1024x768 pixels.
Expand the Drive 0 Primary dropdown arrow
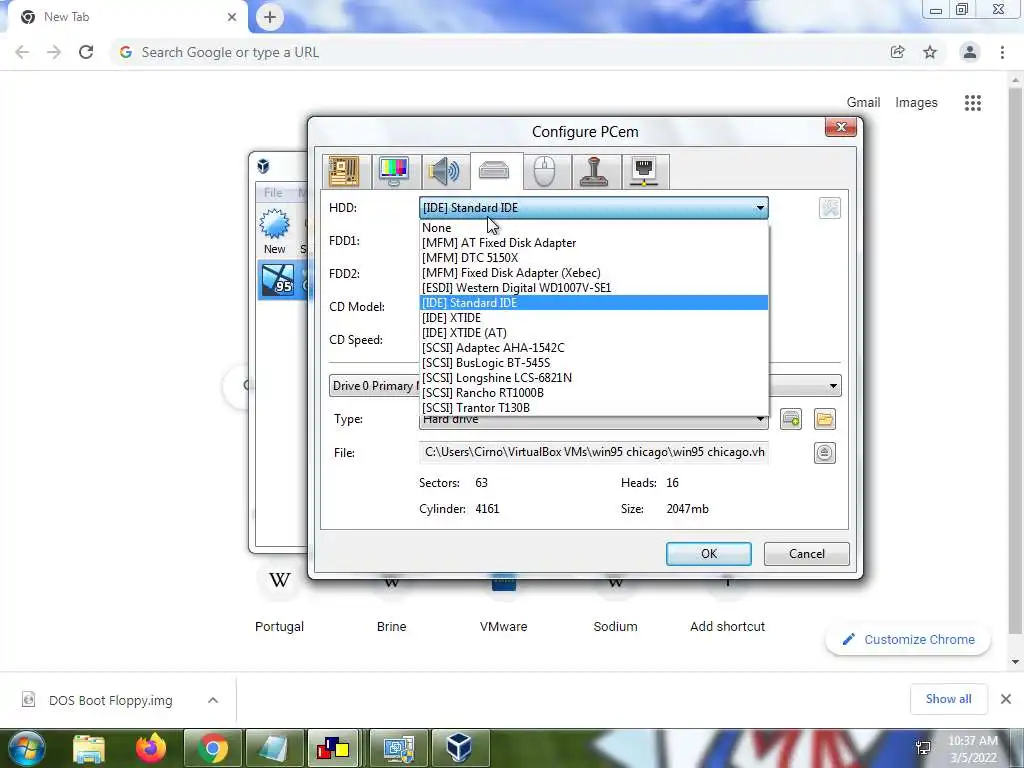tap(833, 386)
